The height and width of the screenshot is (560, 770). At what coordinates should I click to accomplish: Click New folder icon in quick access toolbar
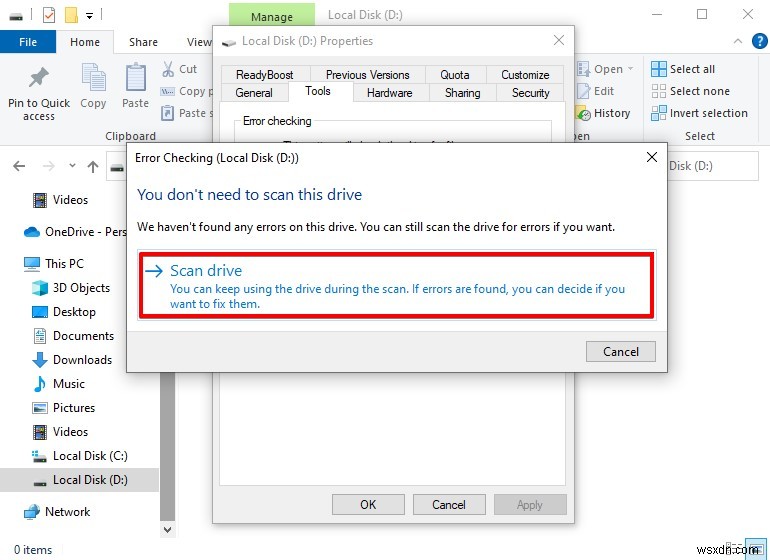(71, 15)
